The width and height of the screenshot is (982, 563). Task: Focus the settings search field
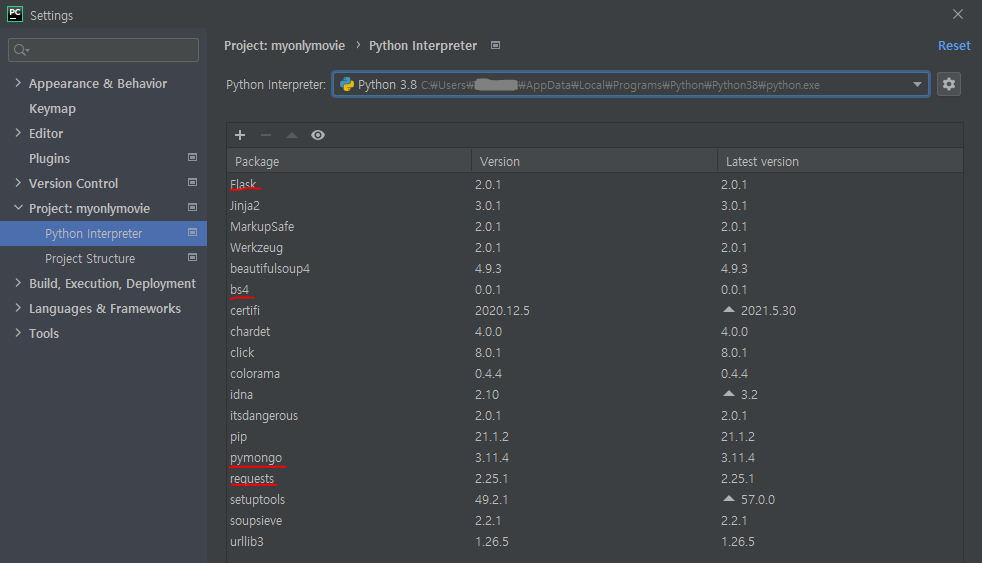pyautogui.click(x=103, y=50)
